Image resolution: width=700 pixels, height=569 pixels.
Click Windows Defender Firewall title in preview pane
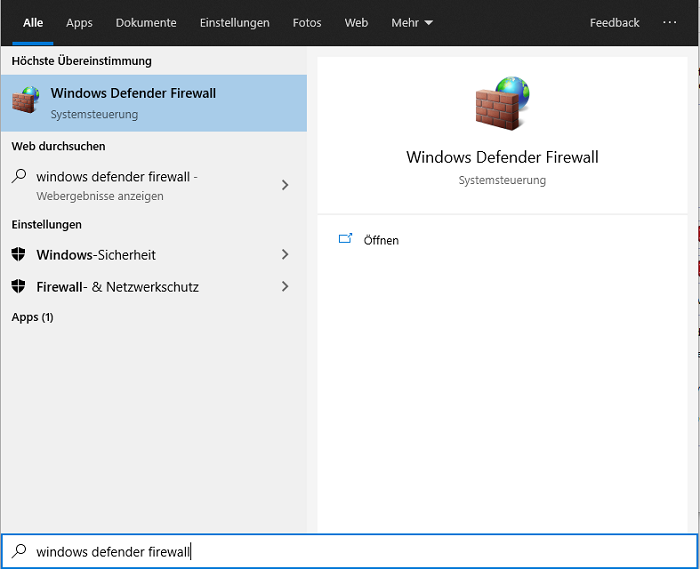pos(502,157)
